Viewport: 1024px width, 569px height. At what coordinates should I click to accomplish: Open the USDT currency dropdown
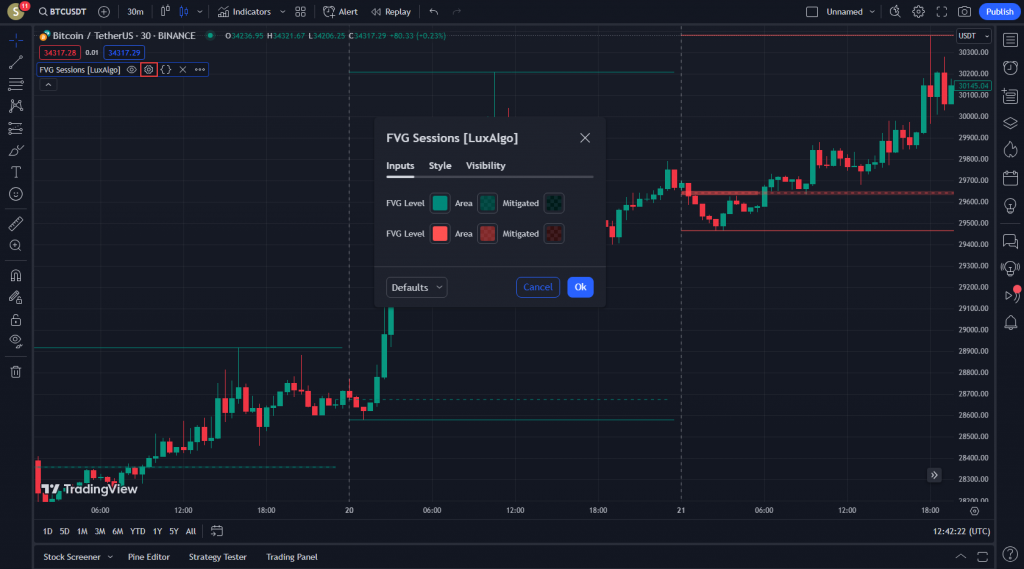pyautogui.click(x=973, y=36)
